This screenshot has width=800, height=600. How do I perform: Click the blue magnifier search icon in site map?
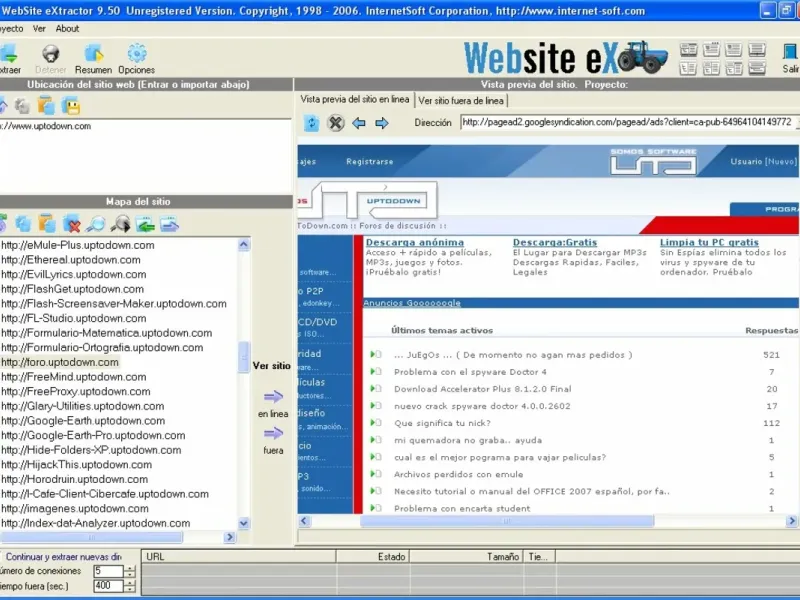pyautogui.click(x=95, y=223)
